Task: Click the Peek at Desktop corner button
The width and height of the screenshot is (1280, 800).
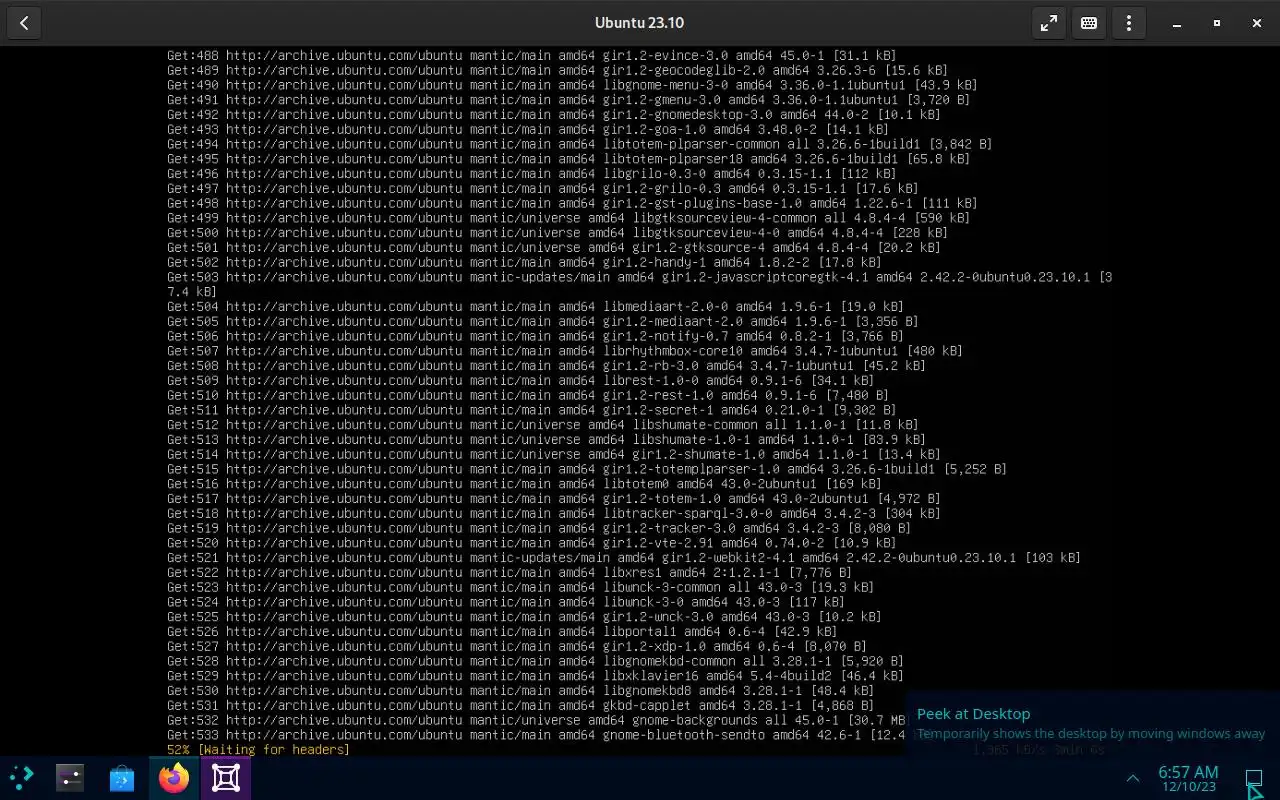Action: pyautogui.click(x=1254, y=778)
